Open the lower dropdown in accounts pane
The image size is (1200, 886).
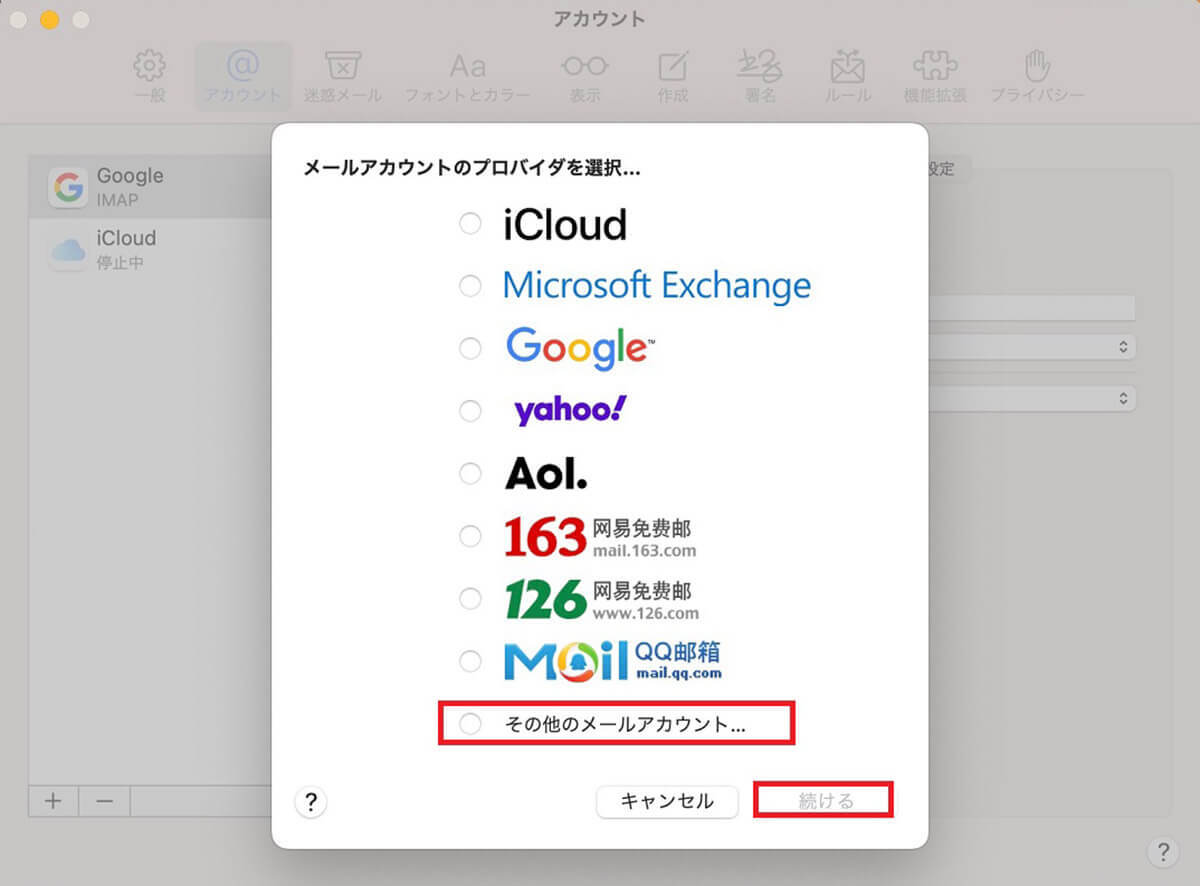(1032, 398)
